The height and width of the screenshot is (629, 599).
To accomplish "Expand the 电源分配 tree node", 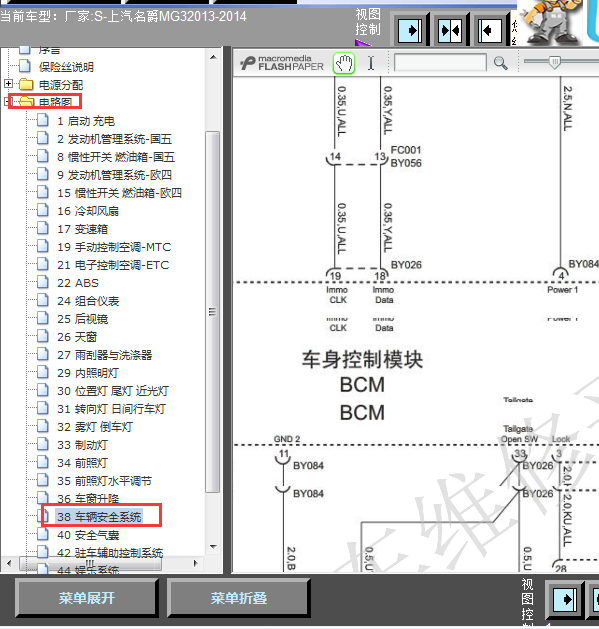I will (8, 84).
